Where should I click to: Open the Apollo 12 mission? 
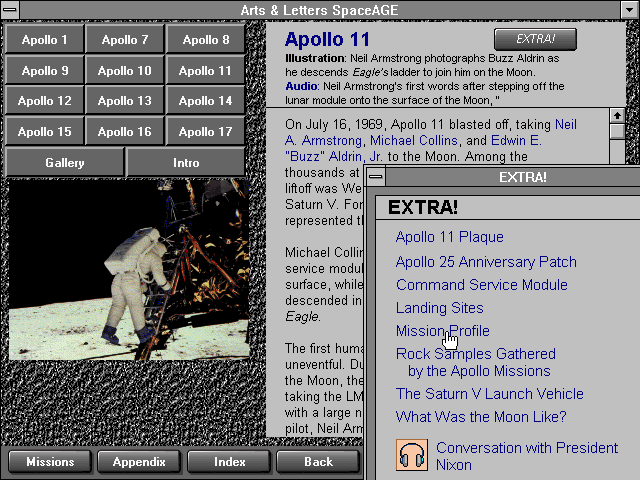44,101
